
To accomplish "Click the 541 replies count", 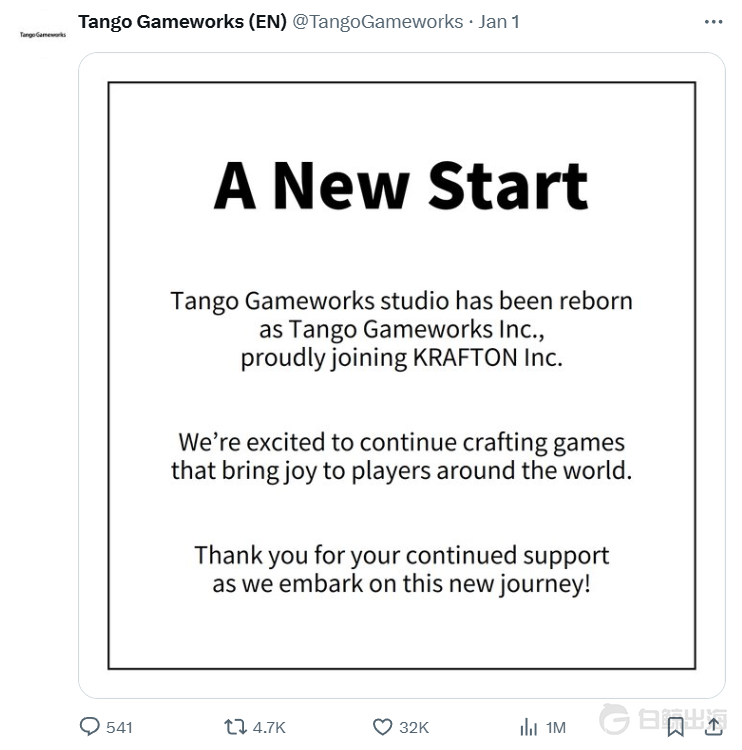I will pos(119,727).
